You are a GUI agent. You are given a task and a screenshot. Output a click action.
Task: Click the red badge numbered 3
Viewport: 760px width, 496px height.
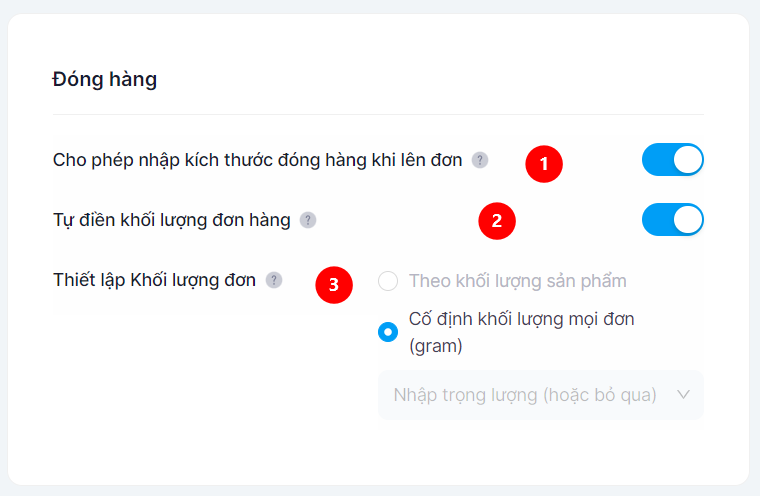pos(334,285)
